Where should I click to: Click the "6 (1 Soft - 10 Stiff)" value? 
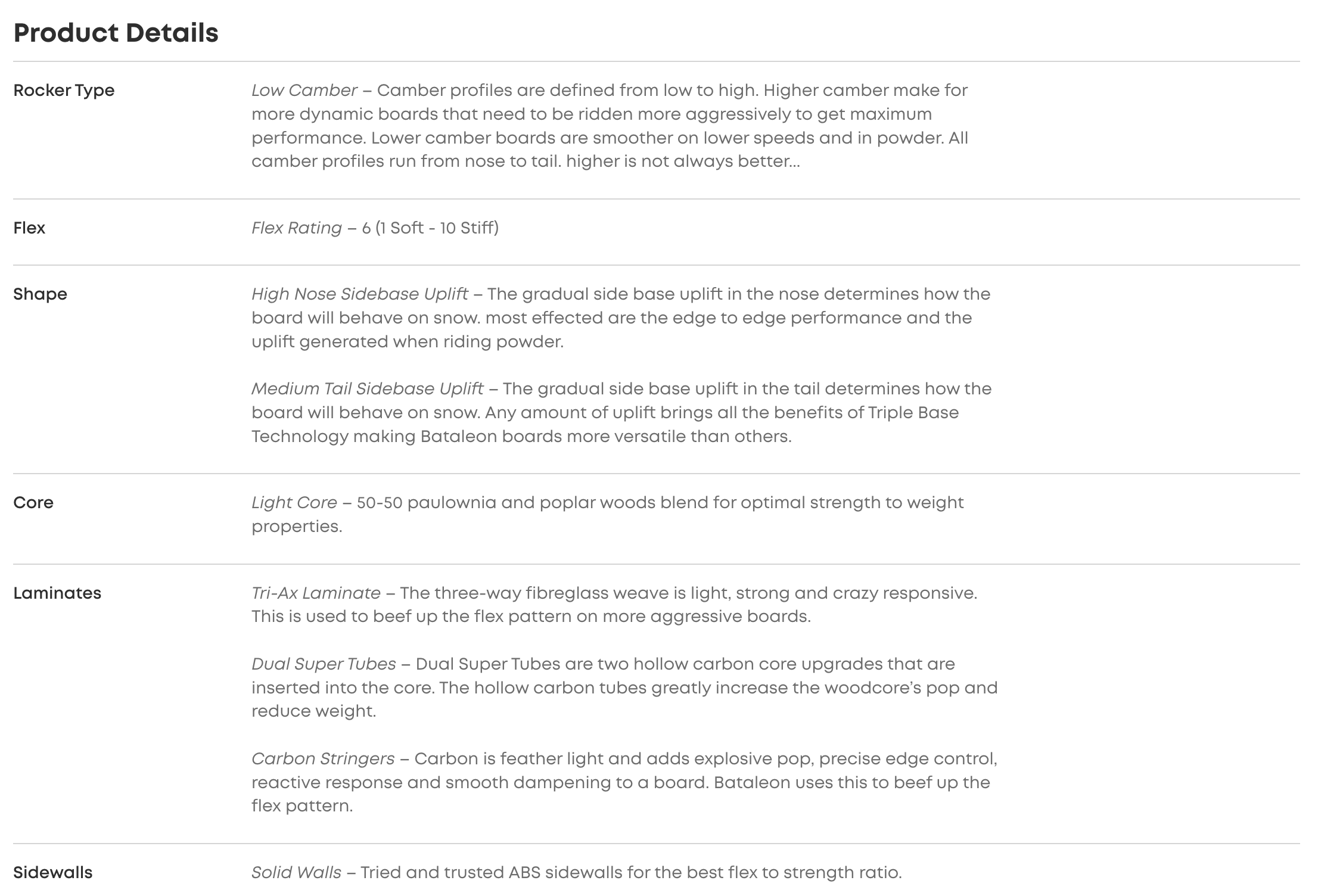(x=430, y=228)
